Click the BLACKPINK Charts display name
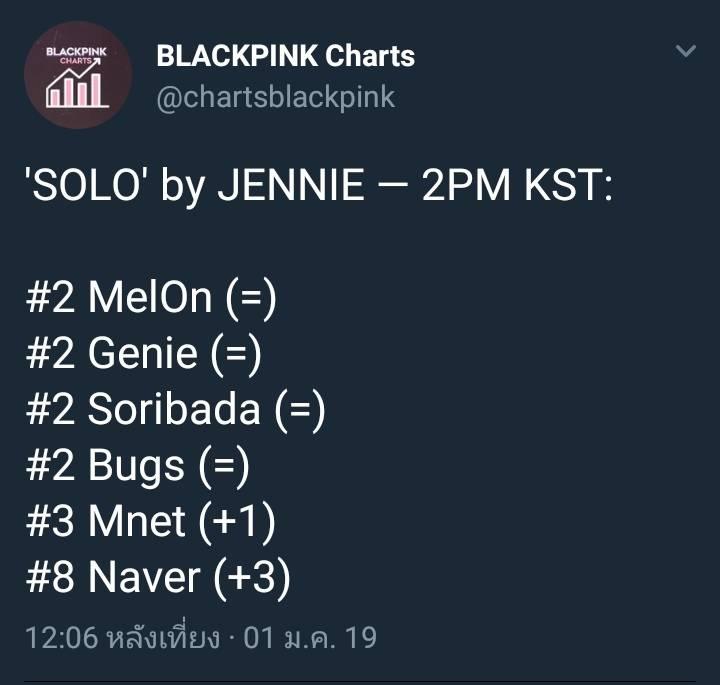The image size is (720, 685). point(286,56)
